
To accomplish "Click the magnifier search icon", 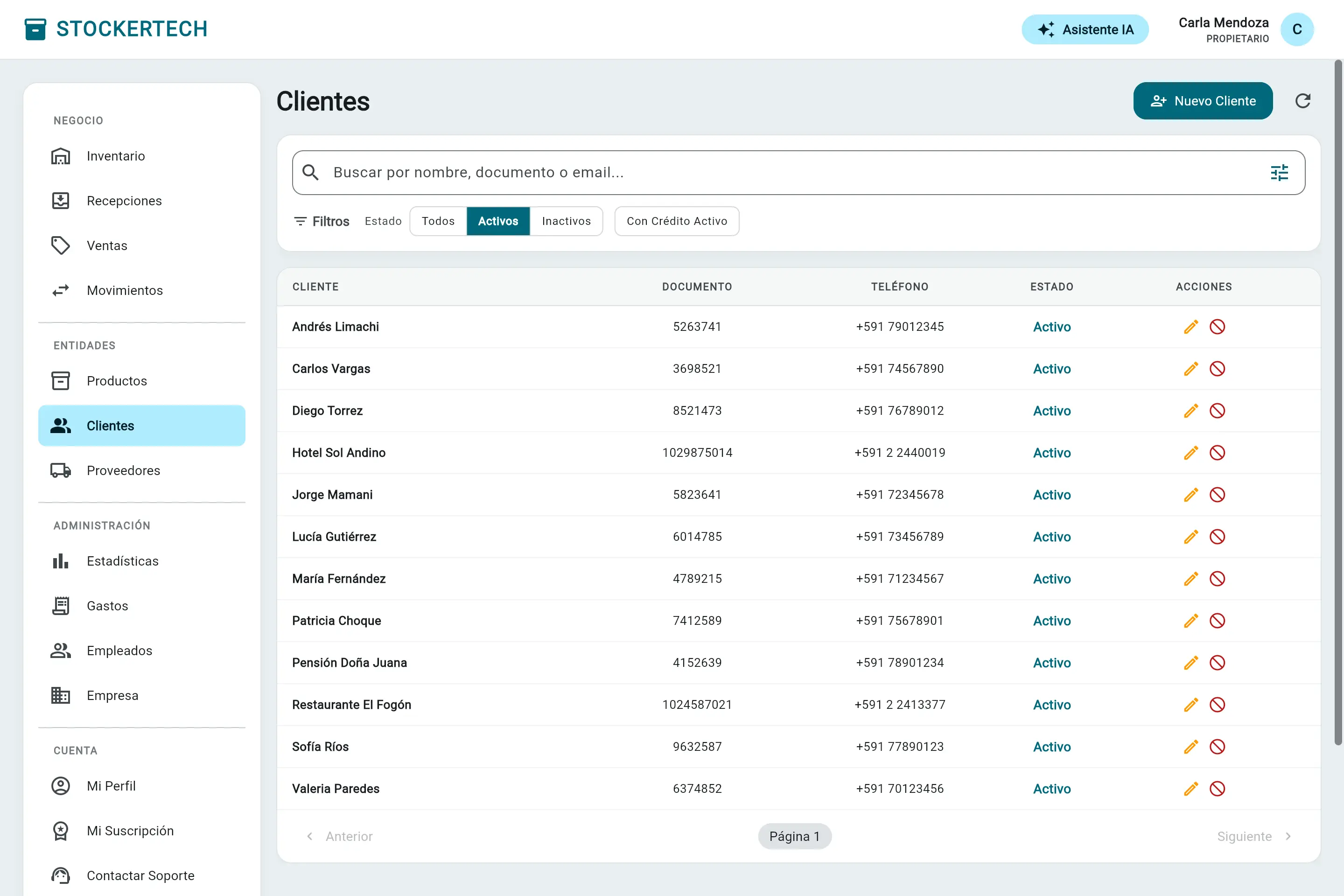I will pos(310,173).
